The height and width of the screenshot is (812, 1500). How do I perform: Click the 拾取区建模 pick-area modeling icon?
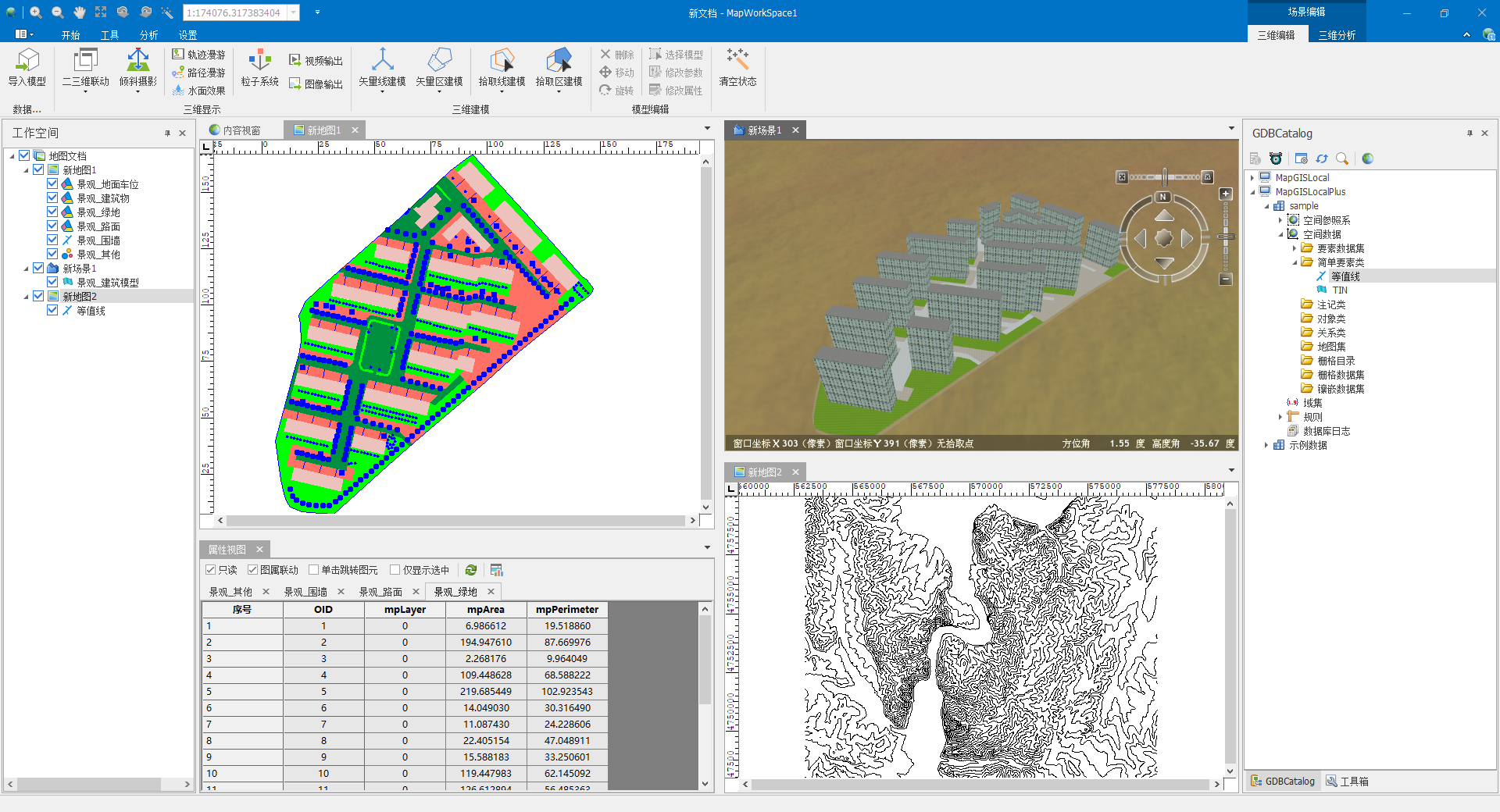click(559, 61)
